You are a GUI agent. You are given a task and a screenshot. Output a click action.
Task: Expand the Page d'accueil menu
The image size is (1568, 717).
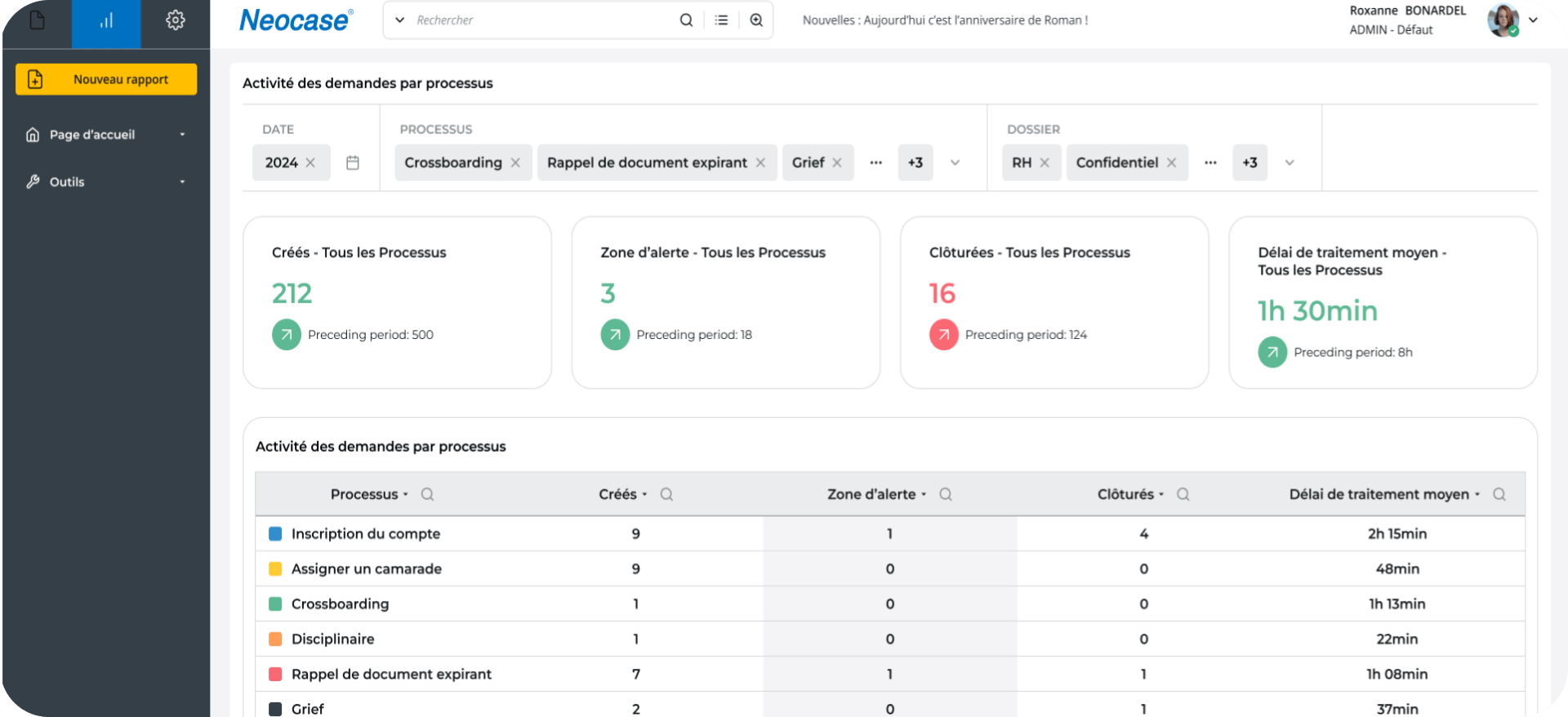(106, 135)
